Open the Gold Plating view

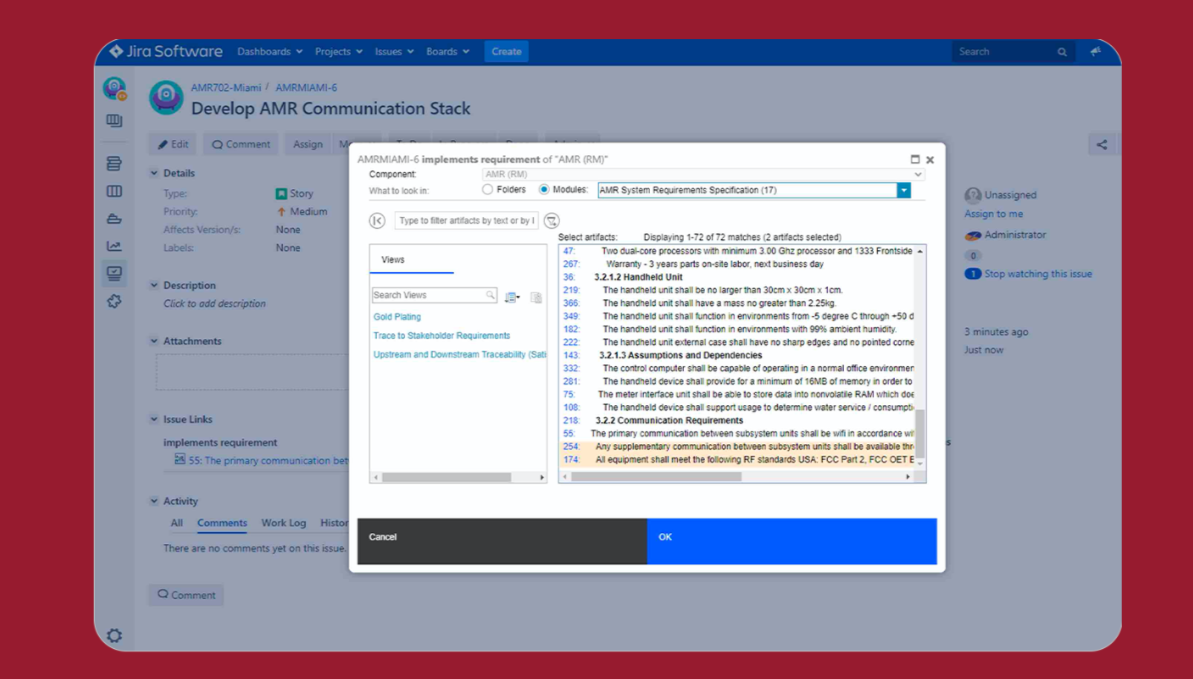(397, 317)
